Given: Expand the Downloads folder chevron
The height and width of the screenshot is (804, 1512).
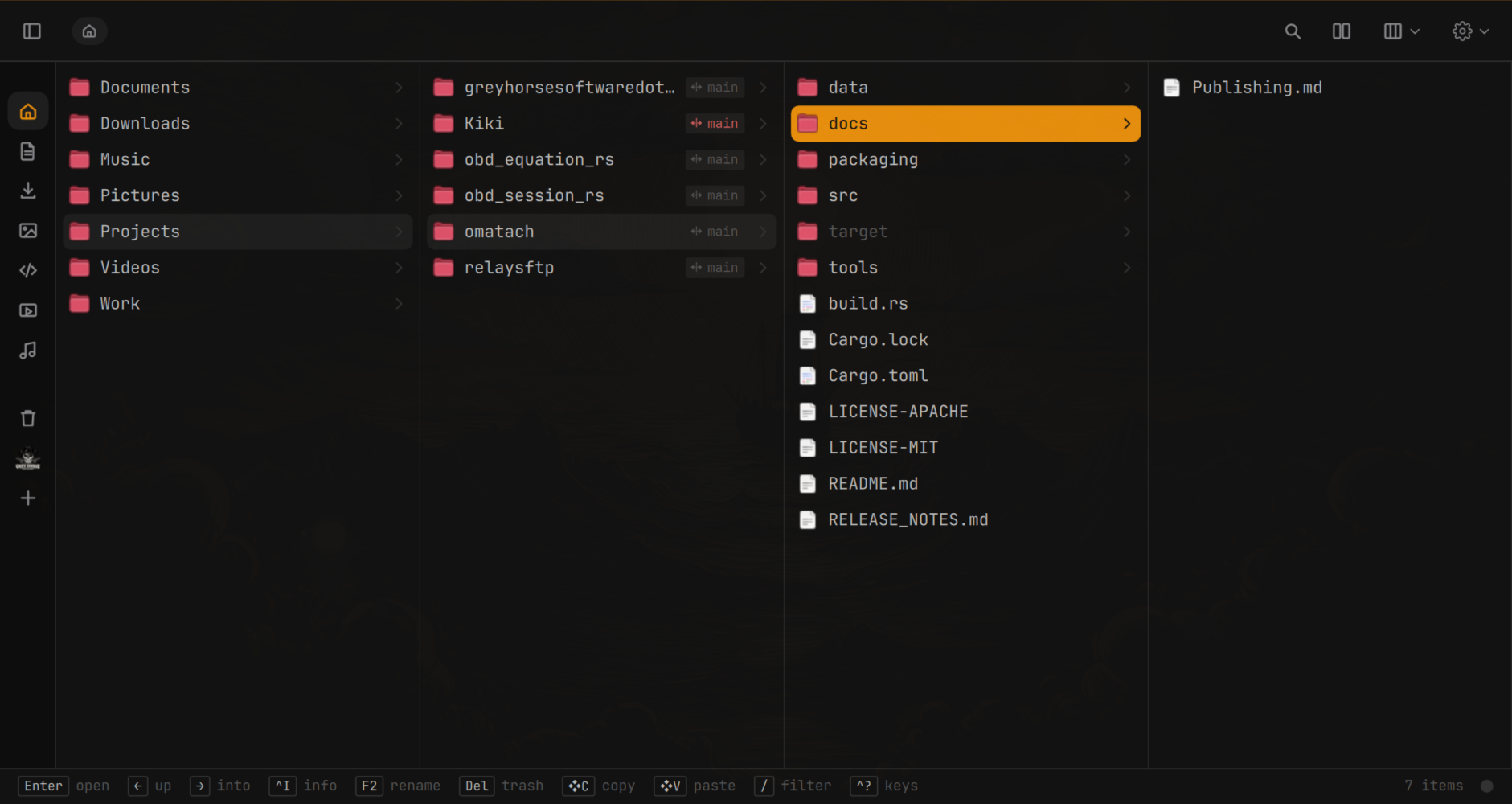Looking at the screenshot, I should [399, 124].
